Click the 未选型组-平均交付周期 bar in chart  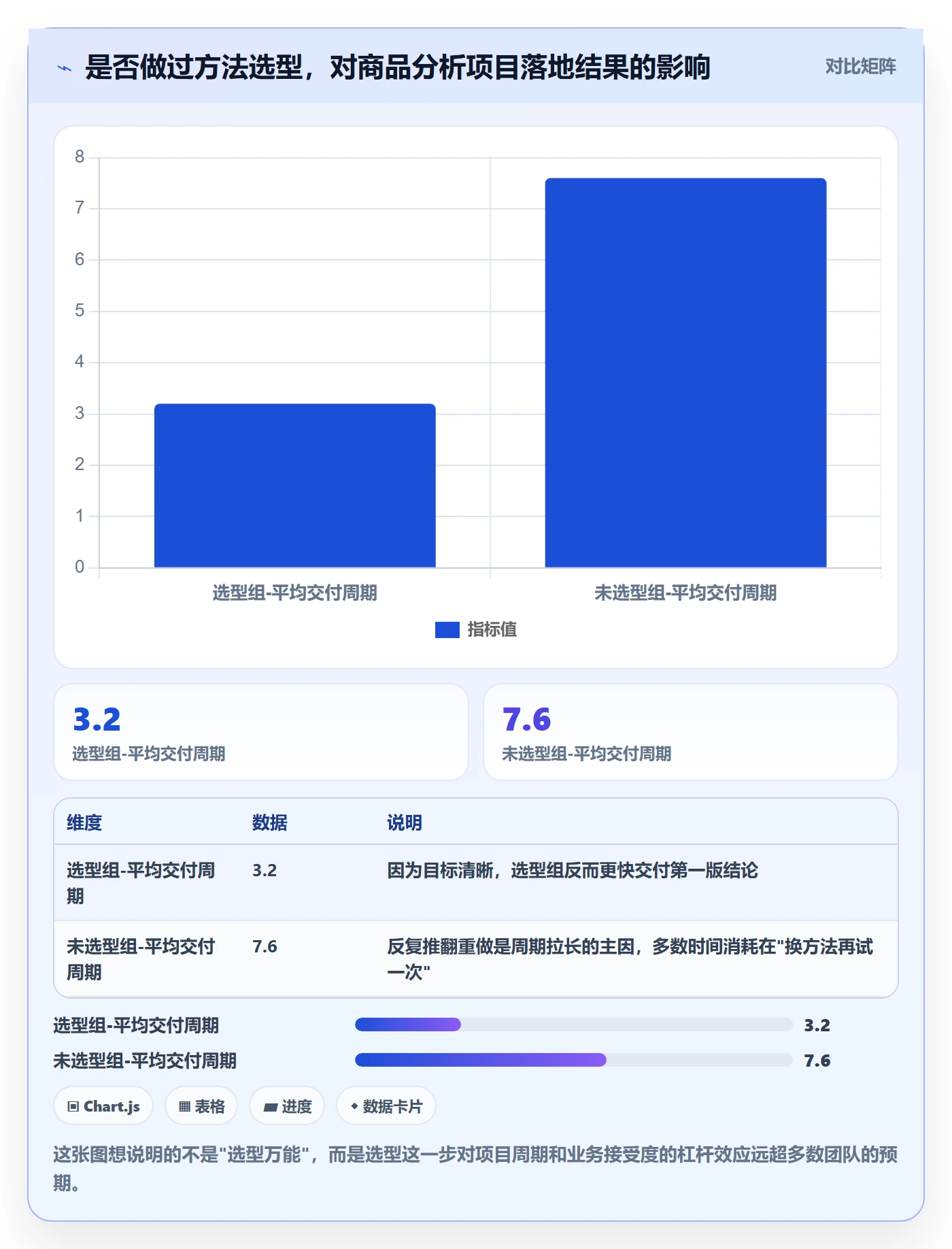(x=685, y=373)
